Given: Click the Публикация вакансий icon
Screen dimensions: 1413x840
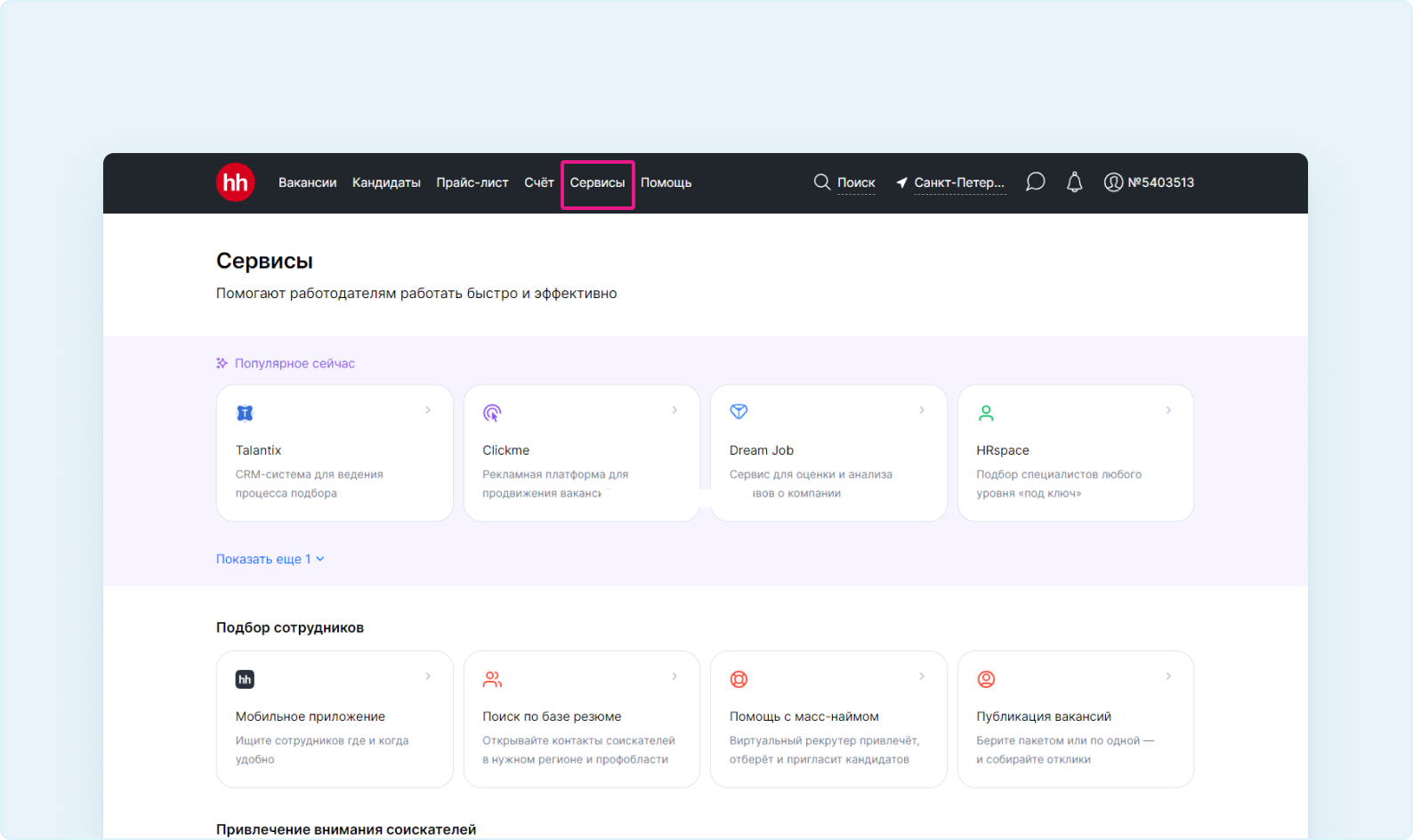Looking at the screenshot, I should coord(986,680).
